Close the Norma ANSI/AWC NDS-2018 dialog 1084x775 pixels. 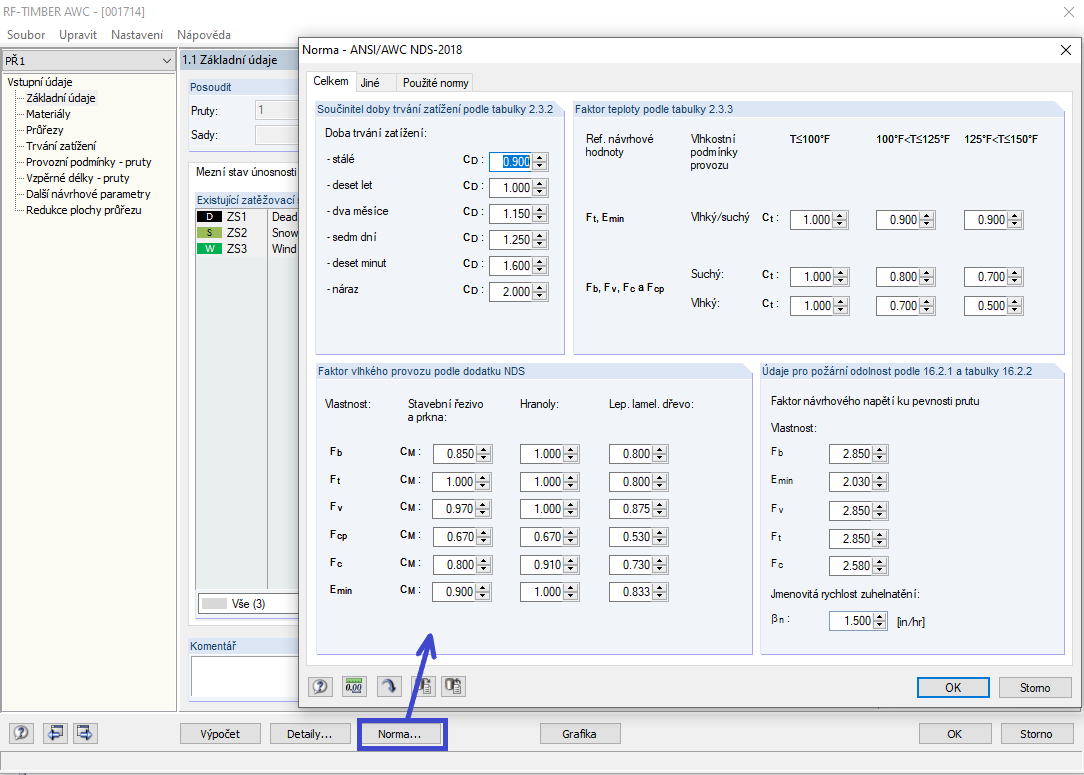point(1065,50)
